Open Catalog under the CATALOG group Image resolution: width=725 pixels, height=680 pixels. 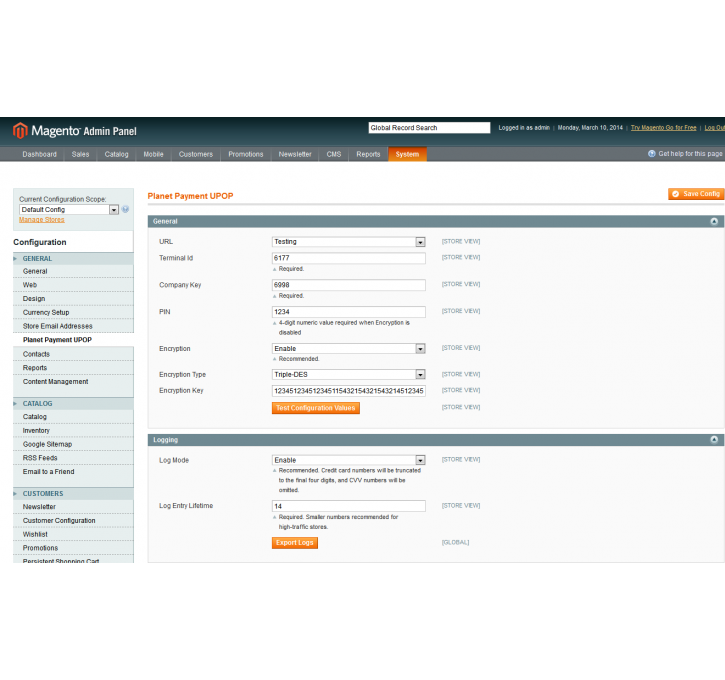[x=73, y=417]
